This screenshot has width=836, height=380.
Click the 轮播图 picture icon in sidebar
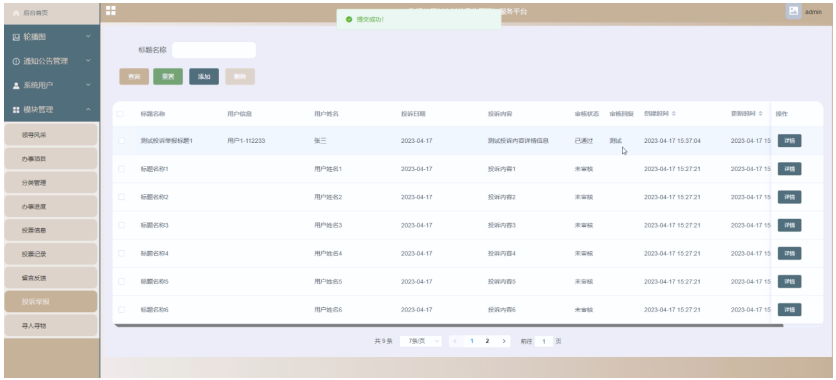pos(16,37)
